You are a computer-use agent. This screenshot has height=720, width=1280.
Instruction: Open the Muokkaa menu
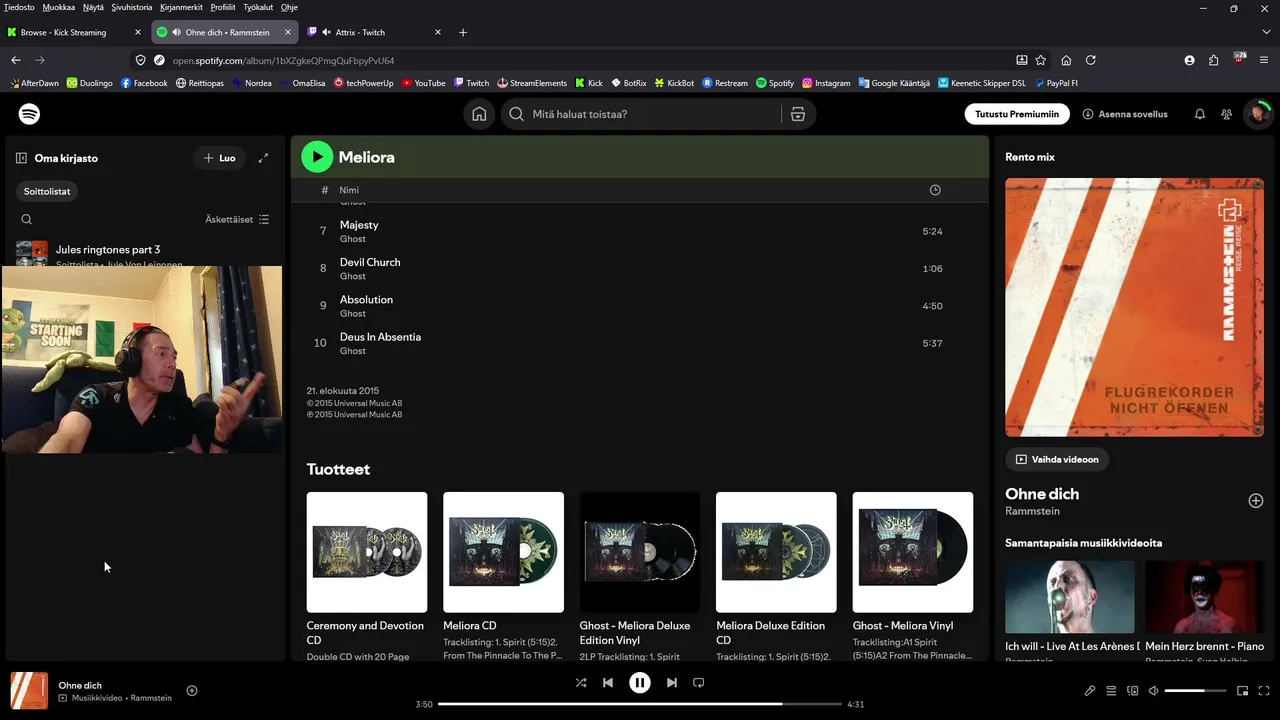click(x=59, y=7)
